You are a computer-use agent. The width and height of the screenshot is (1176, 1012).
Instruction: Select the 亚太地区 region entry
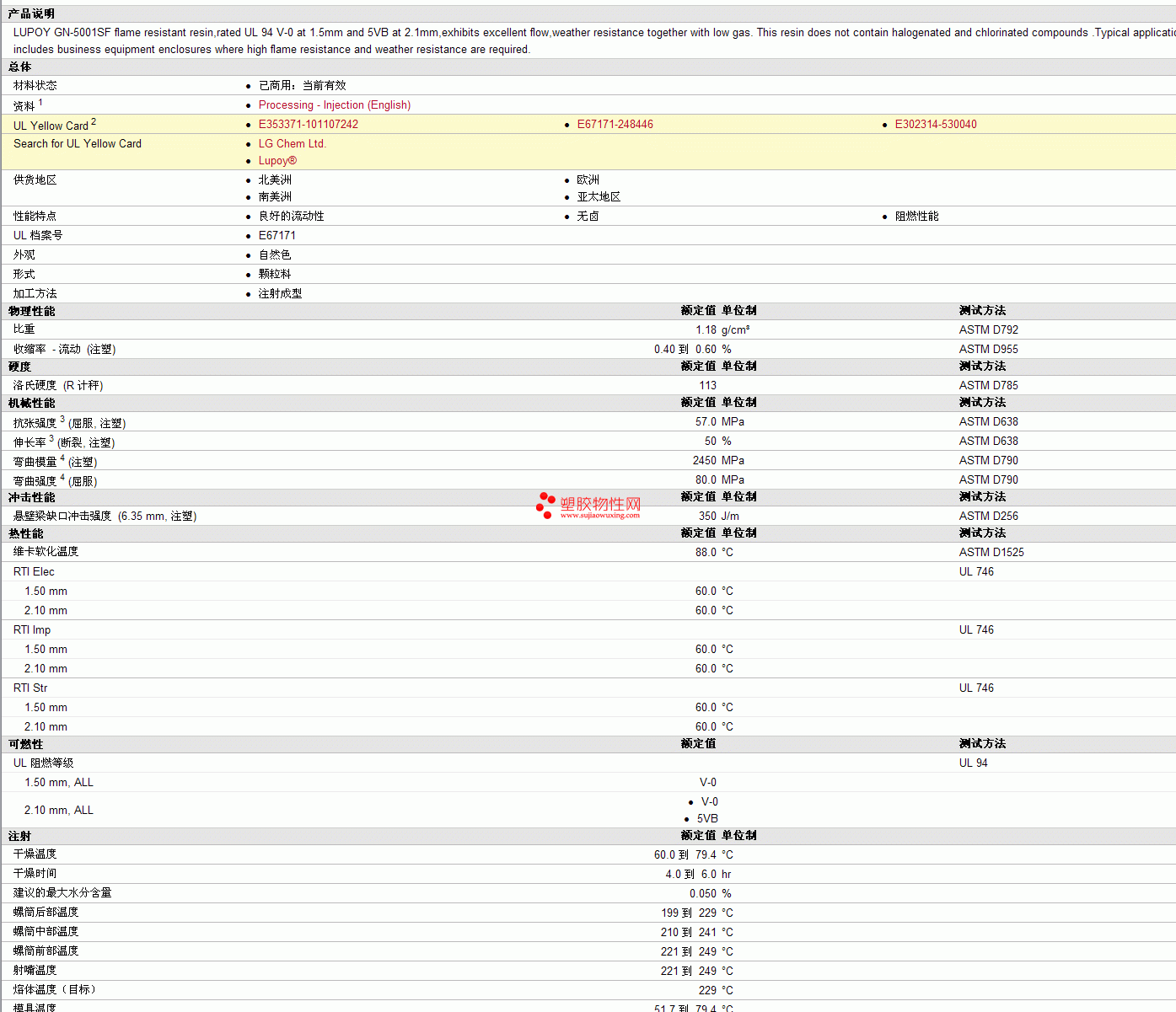tap(599, 197)
